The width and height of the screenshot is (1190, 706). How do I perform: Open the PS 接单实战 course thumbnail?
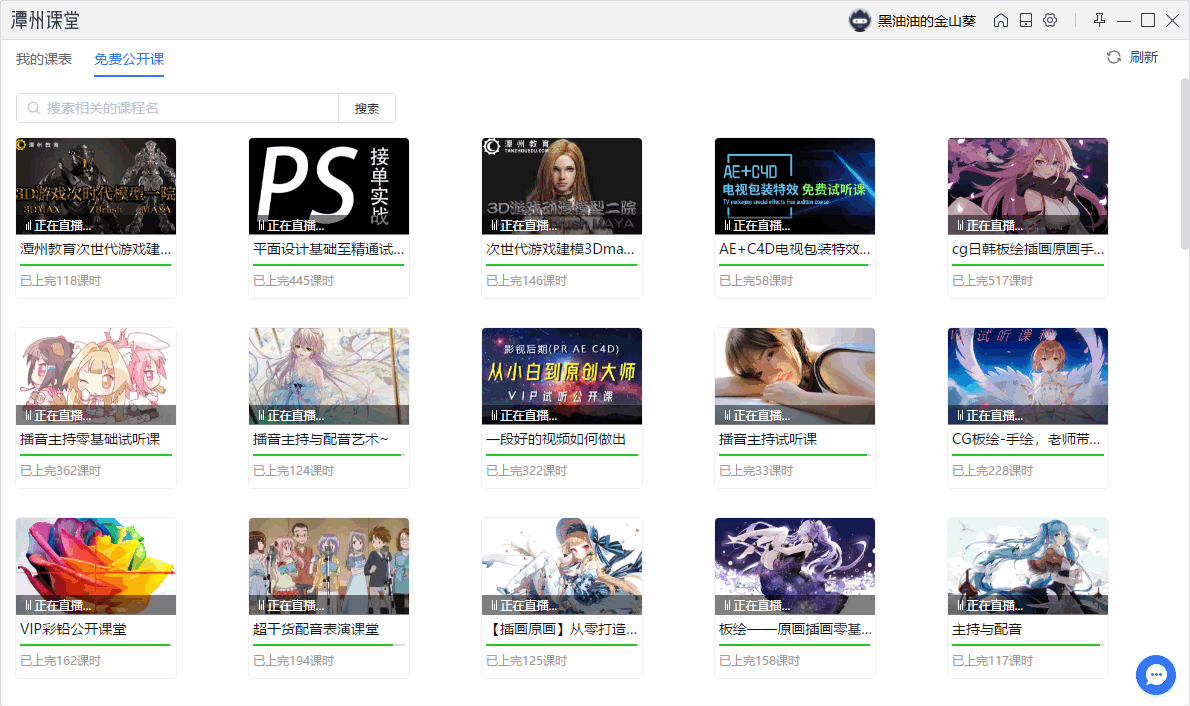pyautogui.click(x=329, y=186)
